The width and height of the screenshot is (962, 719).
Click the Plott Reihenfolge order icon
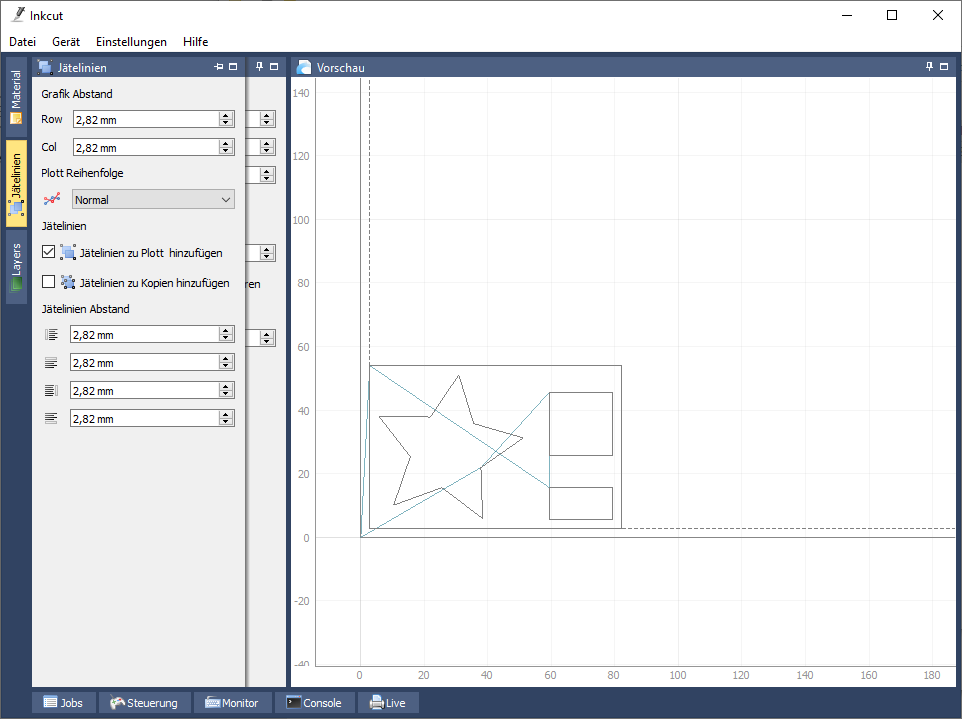tap(53, 199)
